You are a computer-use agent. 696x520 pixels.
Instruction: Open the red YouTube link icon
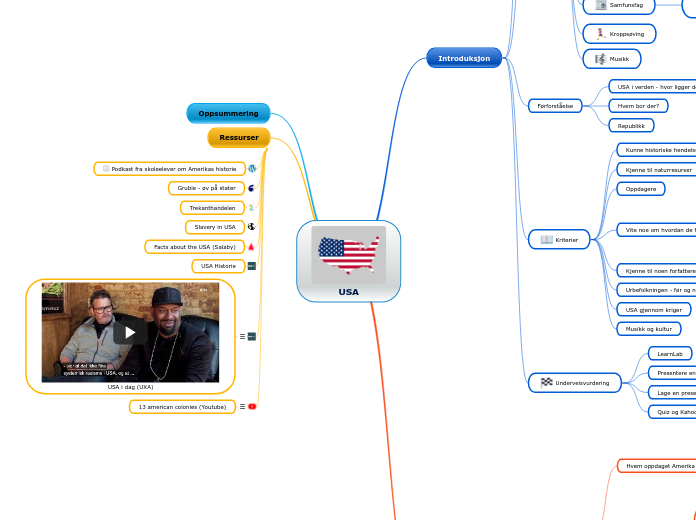coord(252,406)
